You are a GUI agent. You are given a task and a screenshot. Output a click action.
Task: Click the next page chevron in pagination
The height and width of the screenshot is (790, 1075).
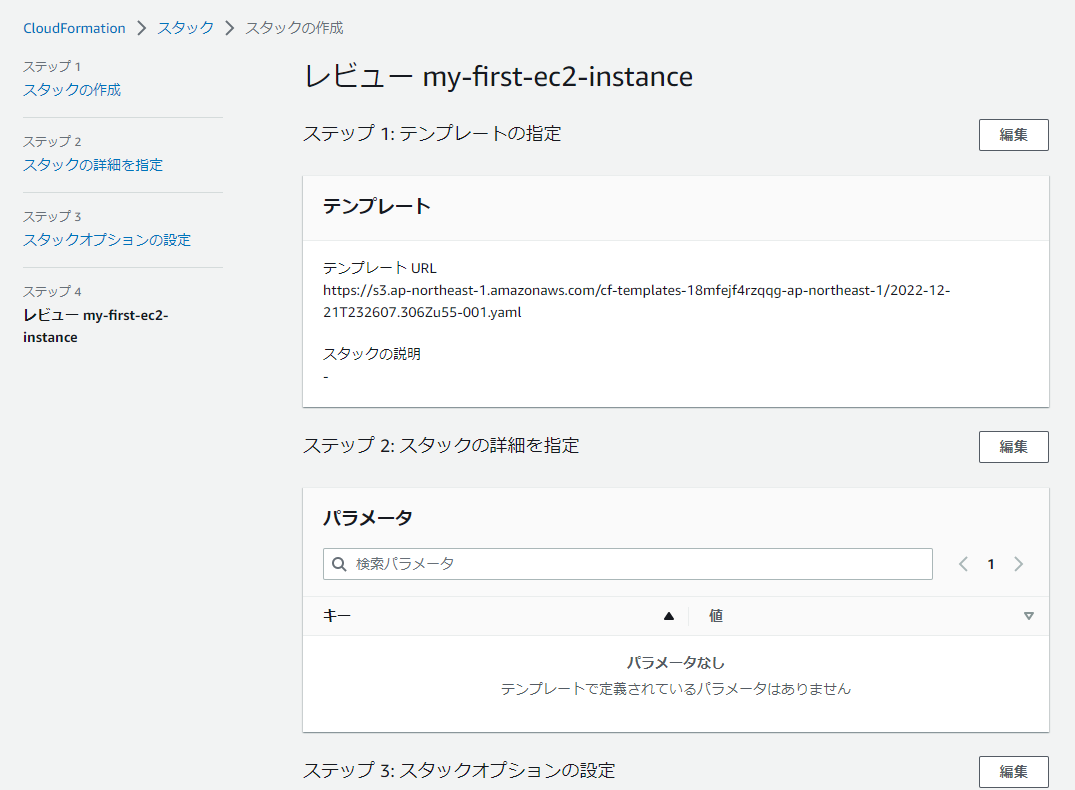1018,564
